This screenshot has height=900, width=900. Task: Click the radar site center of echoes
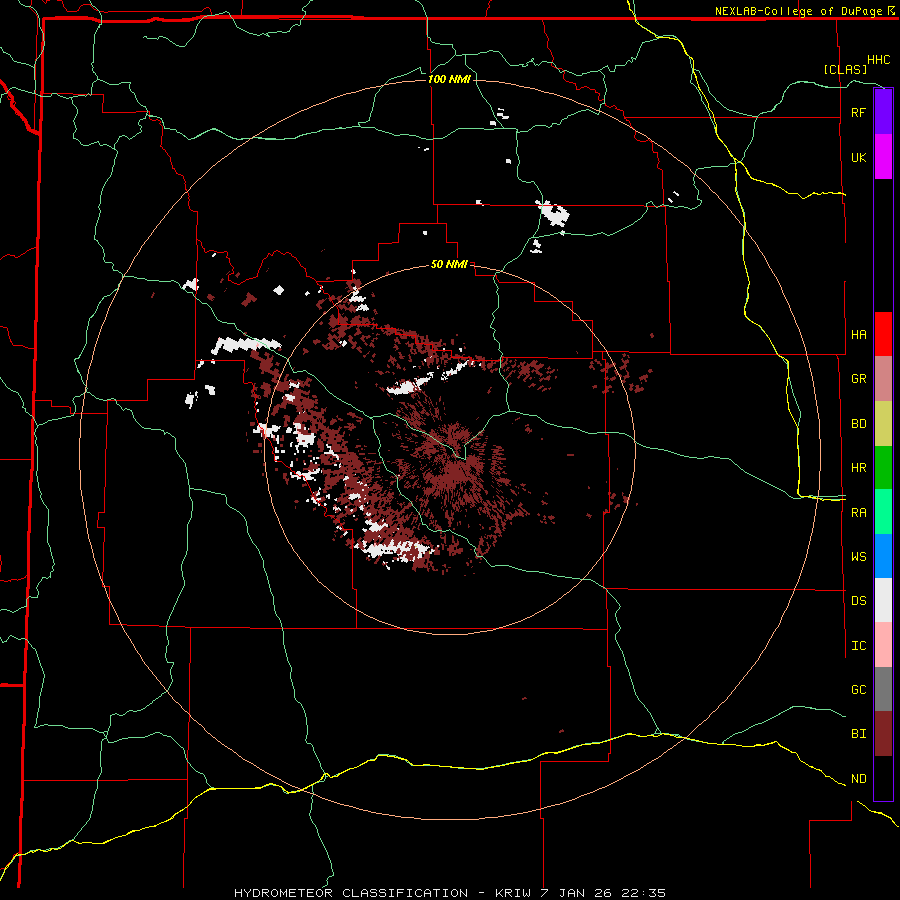pos(451,450)
